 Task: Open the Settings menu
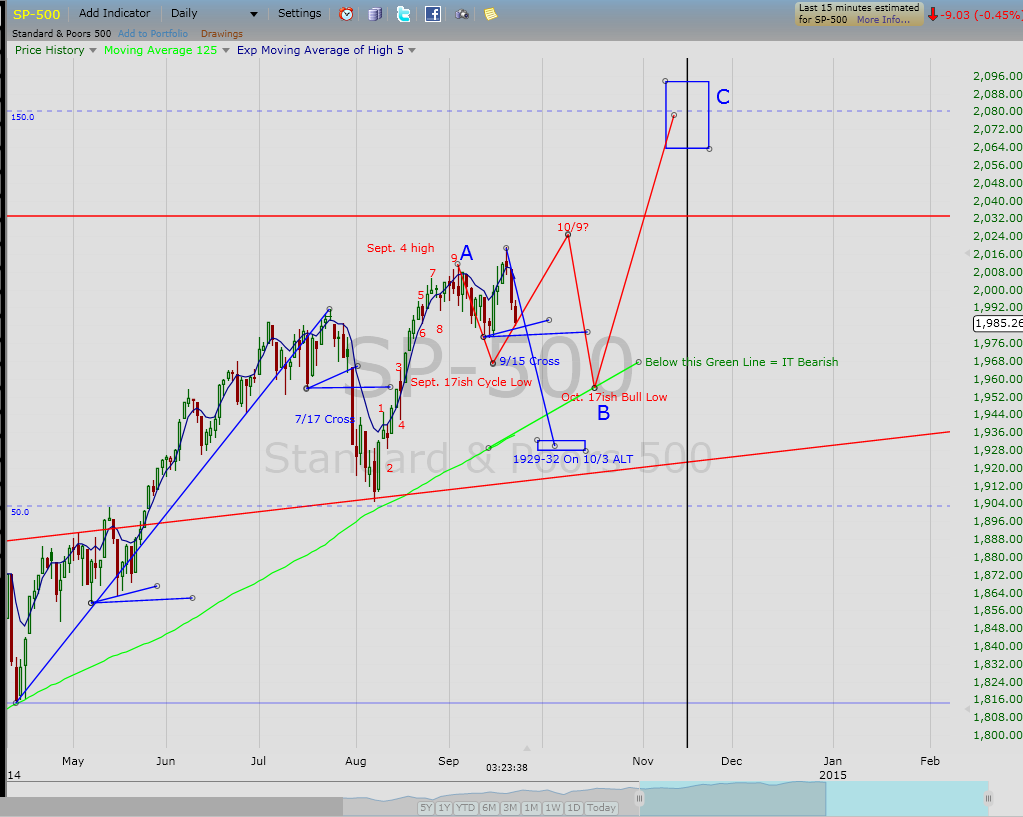[x=299, y=13]
